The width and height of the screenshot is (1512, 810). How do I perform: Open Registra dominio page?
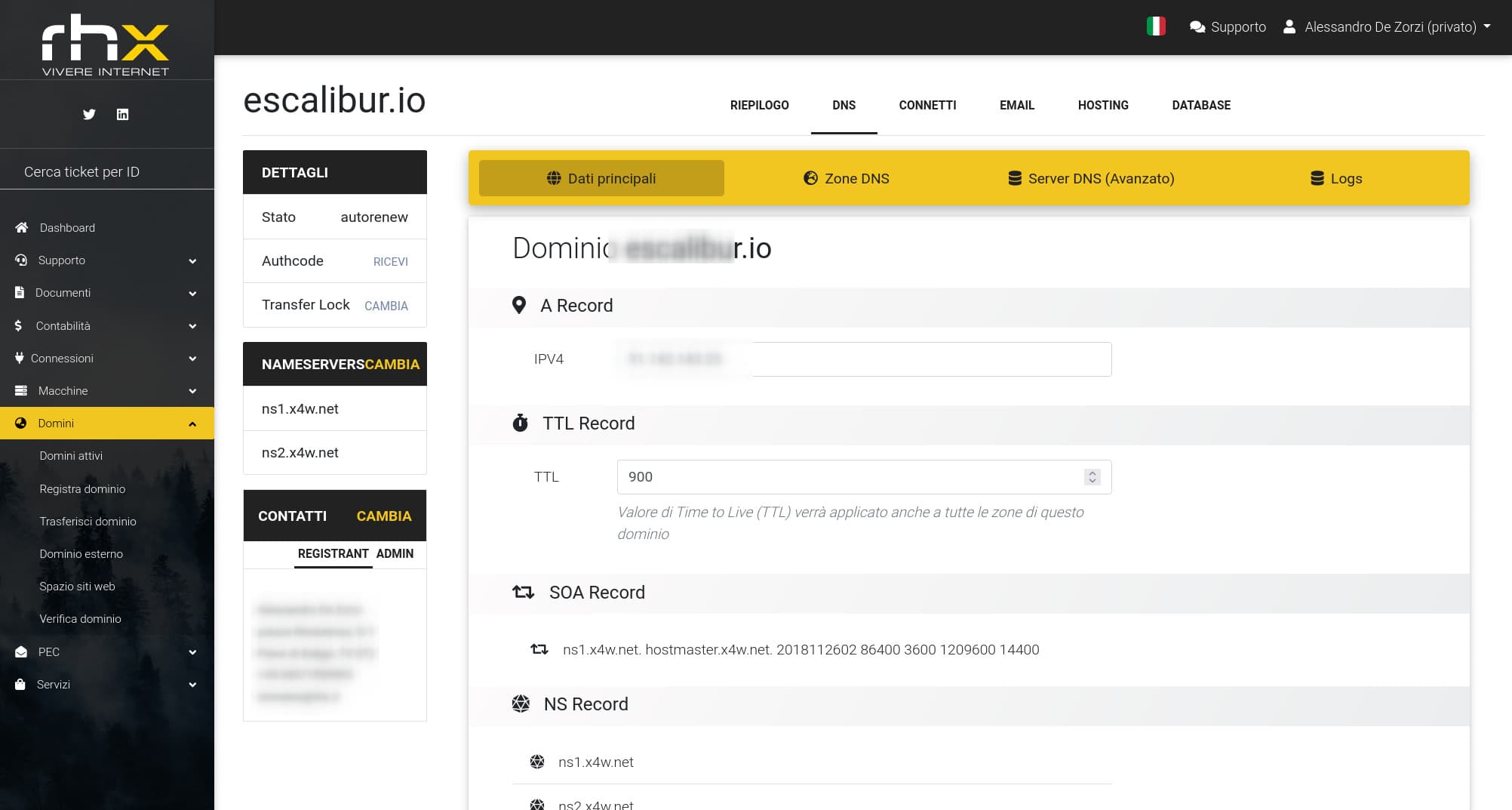tap(82, 488)
